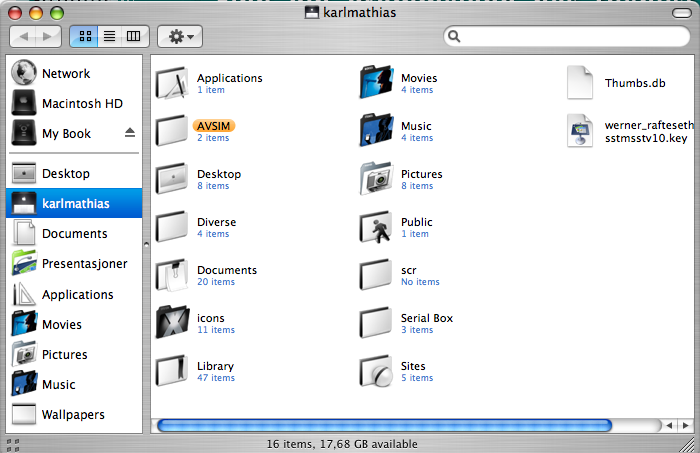Open the scr folder icon
This screenshot has width=700, height=453.
coord(376,275)
